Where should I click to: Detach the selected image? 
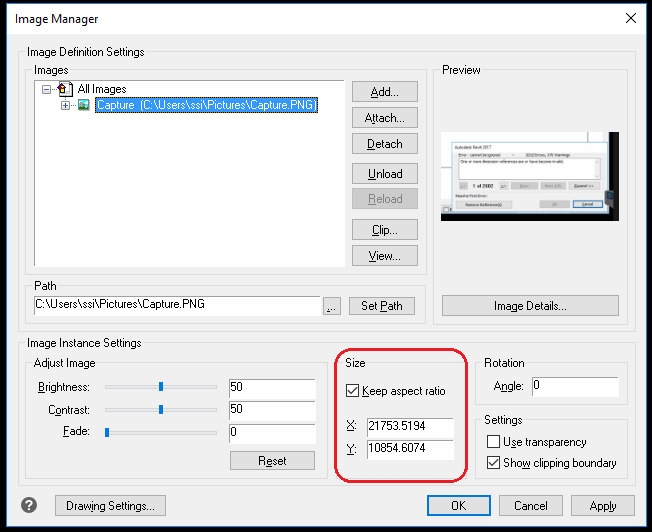click(x=385, y=144)
